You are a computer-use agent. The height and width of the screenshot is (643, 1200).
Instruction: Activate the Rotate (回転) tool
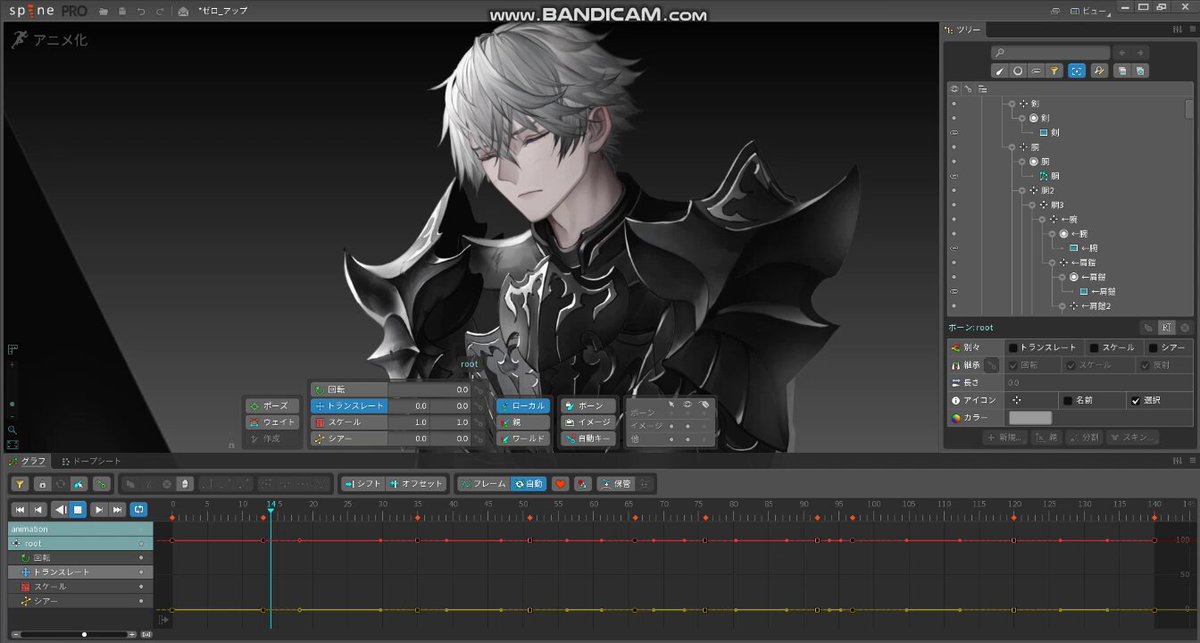348,390
